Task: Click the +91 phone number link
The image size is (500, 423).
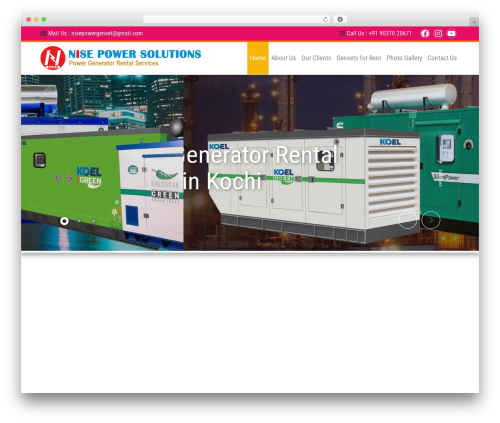Action: tap(390, 33)
